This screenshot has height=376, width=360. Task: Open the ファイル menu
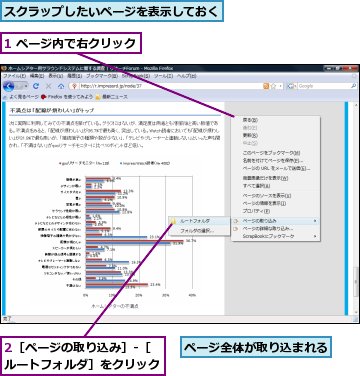coord(14,76)
